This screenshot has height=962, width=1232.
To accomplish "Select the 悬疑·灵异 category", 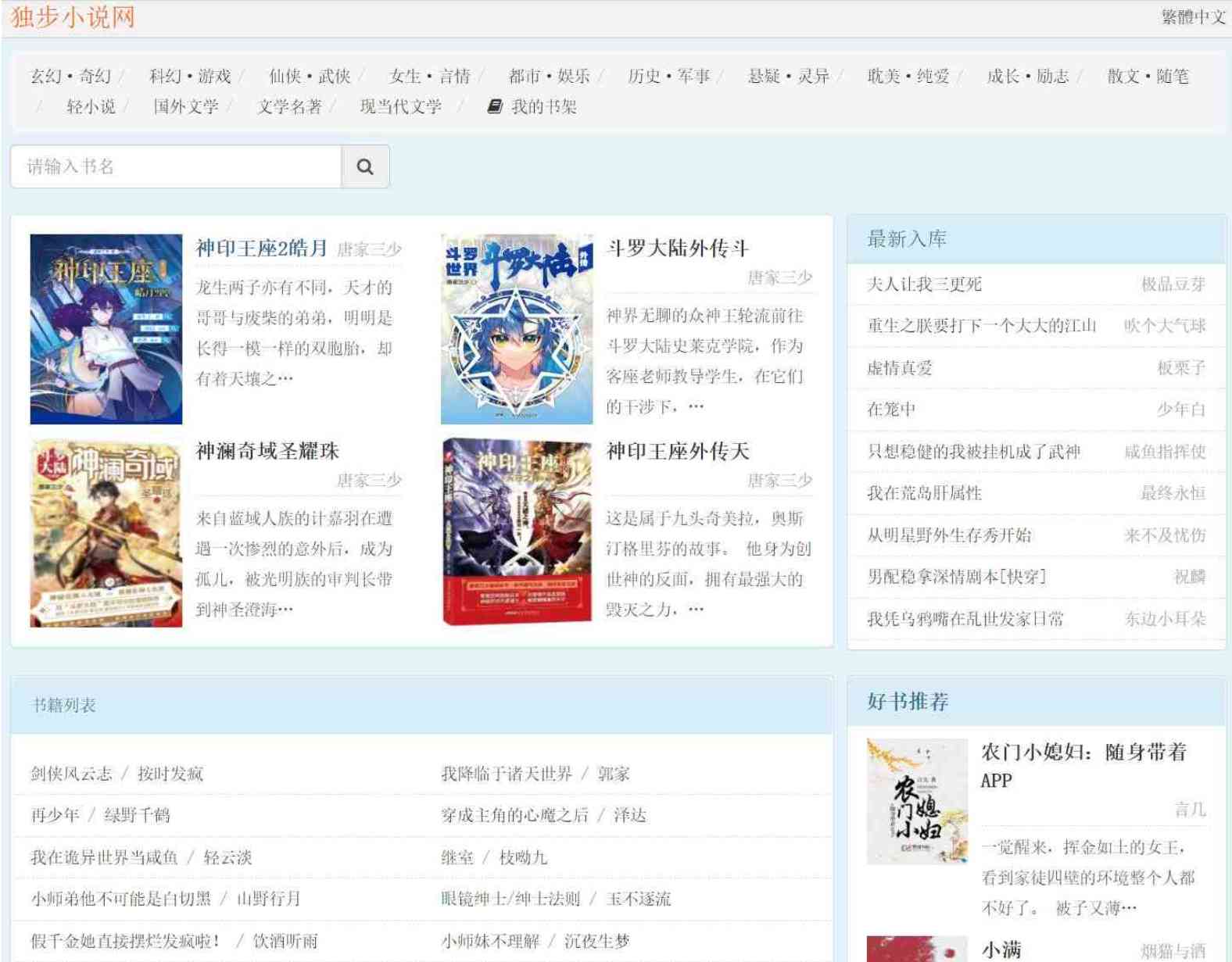I will (x=789, y=76).
